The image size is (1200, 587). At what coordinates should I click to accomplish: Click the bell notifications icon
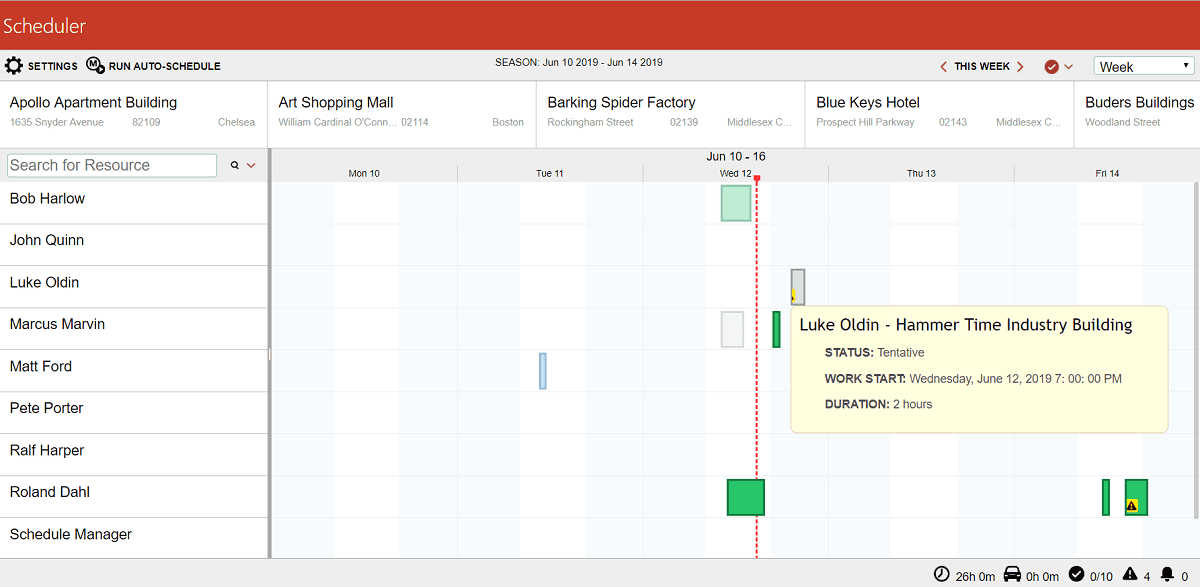click(1167, 574)
